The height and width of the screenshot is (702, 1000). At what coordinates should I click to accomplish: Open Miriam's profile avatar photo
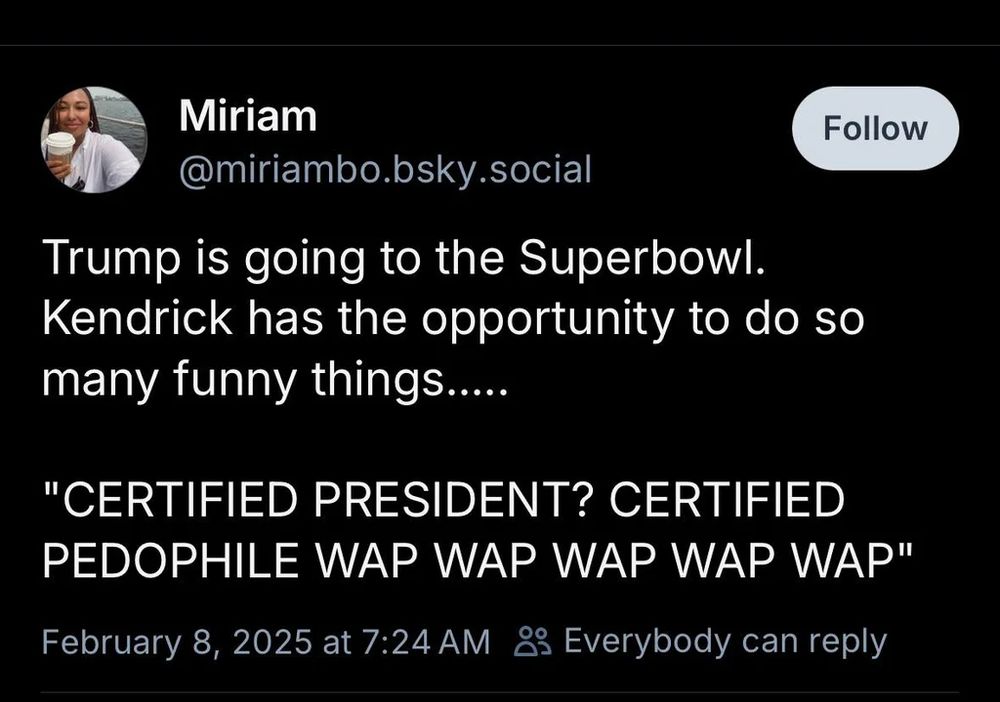tap(94, 140)
